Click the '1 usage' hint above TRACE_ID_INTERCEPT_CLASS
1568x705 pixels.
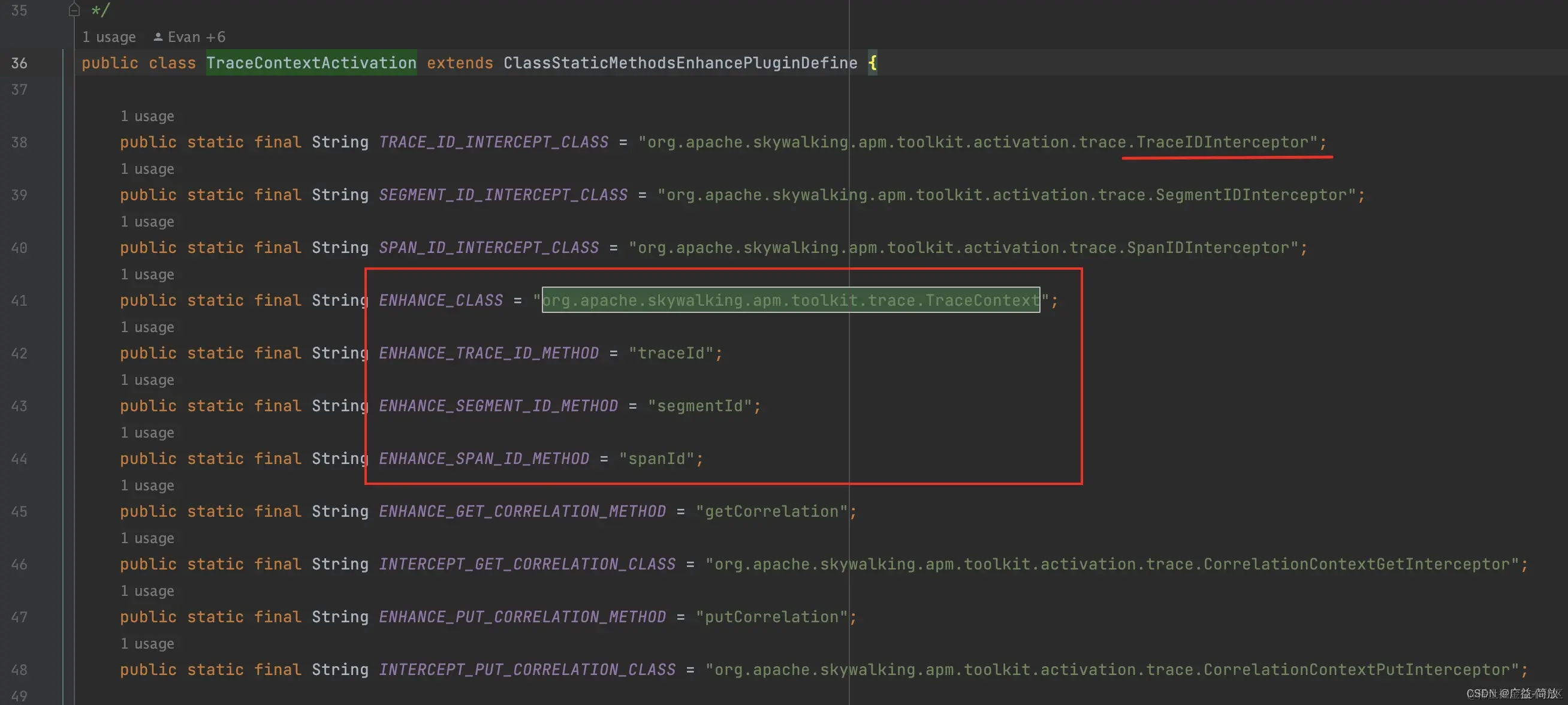(x=147, y=116)
